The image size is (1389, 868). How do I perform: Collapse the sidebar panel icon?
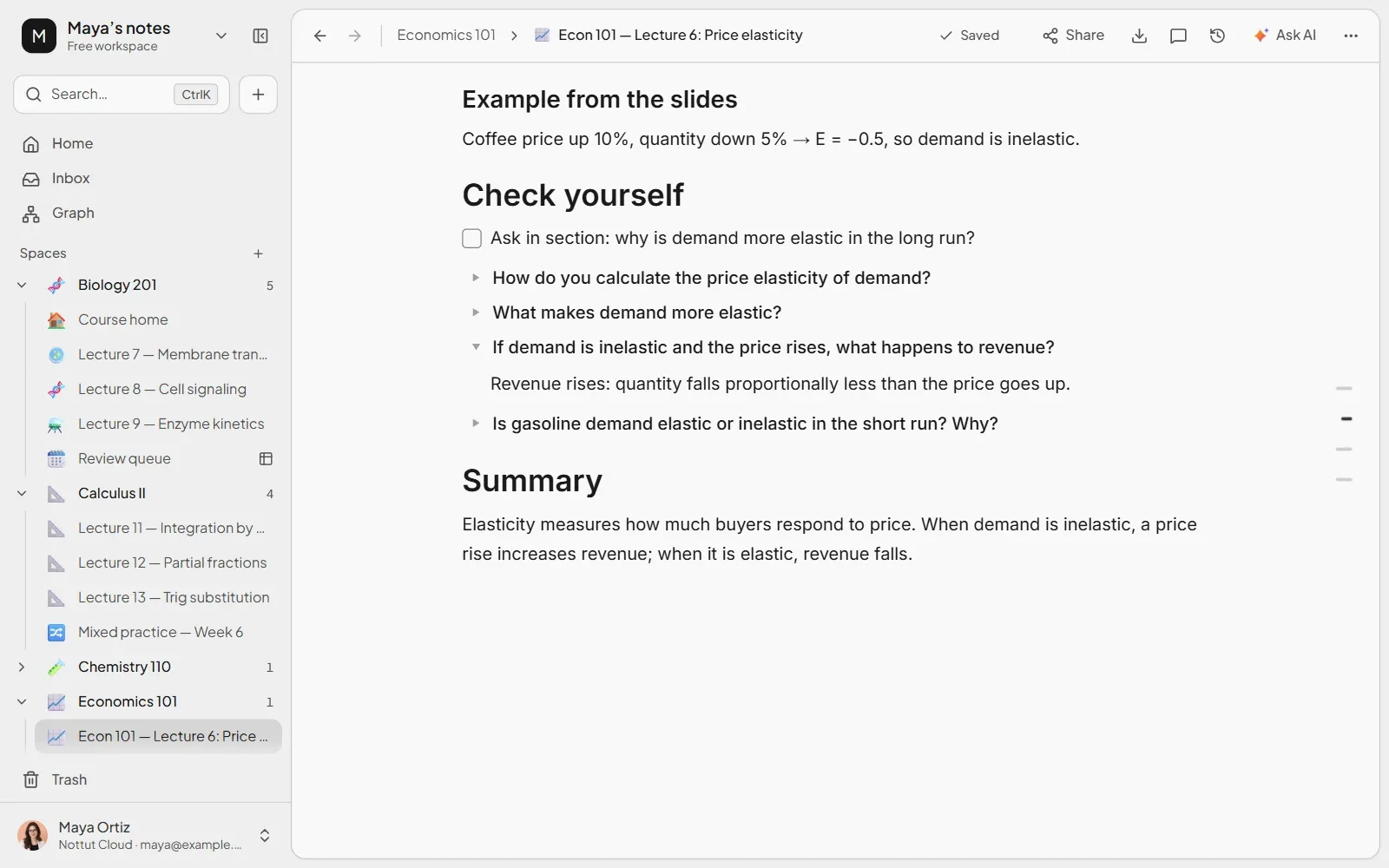(x=260, y=36)
